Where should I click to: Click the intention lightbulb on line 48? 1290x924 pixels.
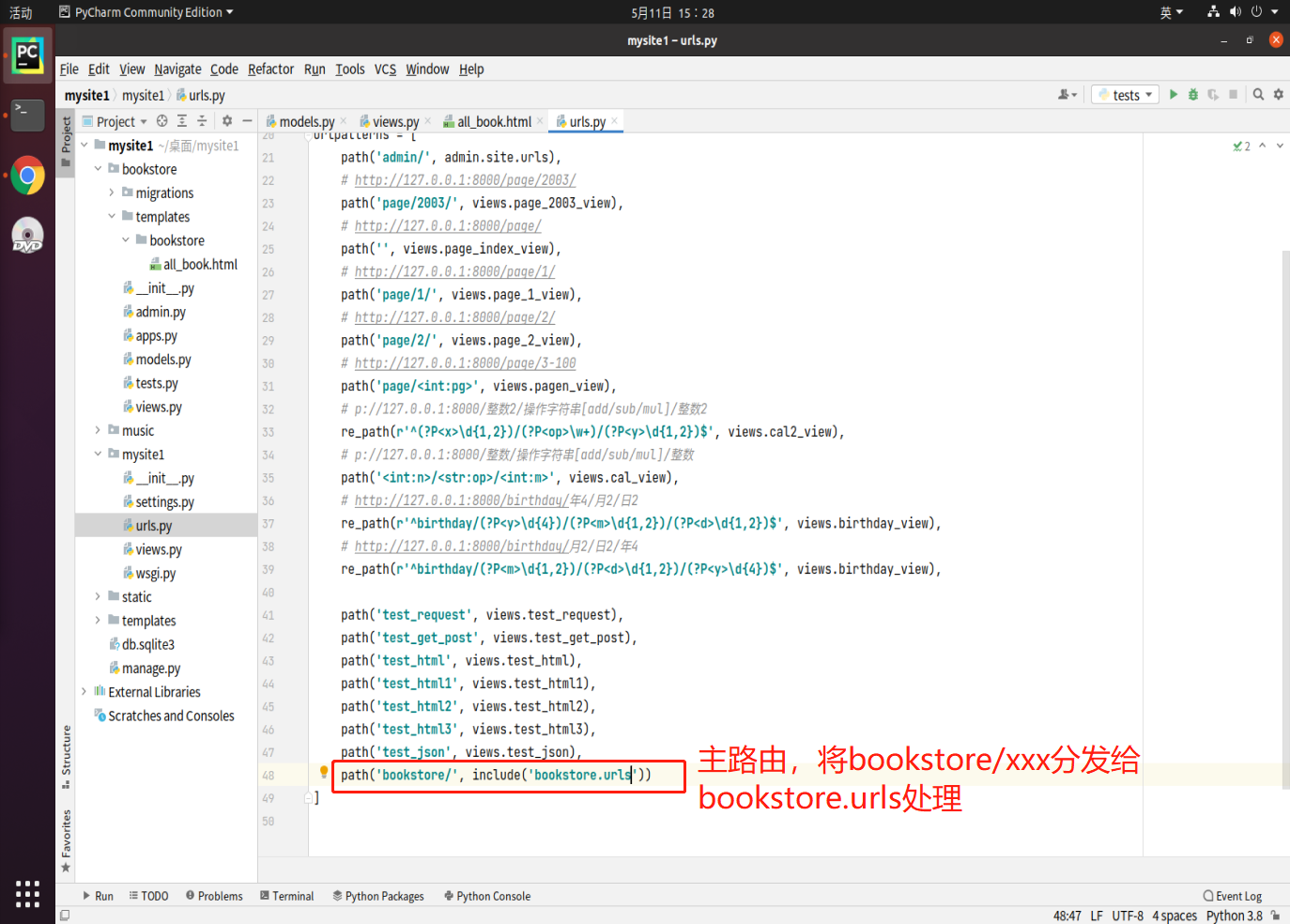pyautogui.click(x=324, y=773)
